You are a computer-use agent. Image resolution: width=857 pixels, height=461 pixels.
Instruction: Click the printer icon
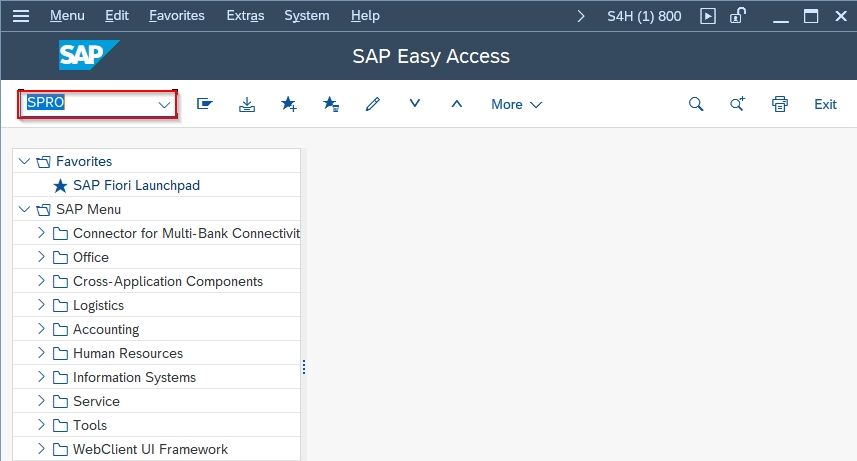[780, 104]
